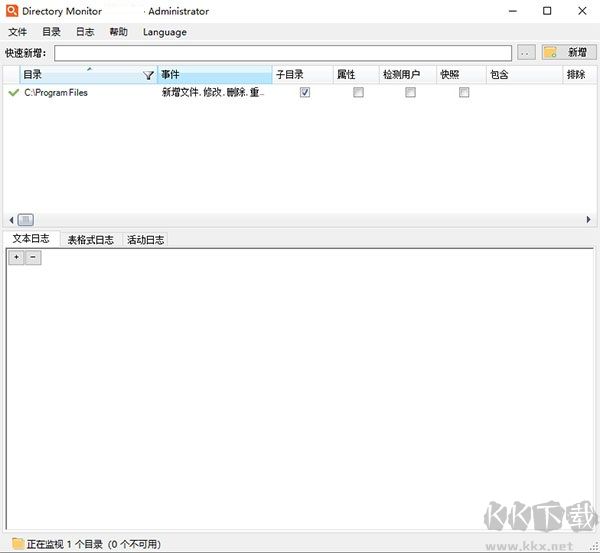This screenshot has height=553, width=600.
Task: Enable the 快照 checkbox for C:\Program Files
Action: click(464, 92)
